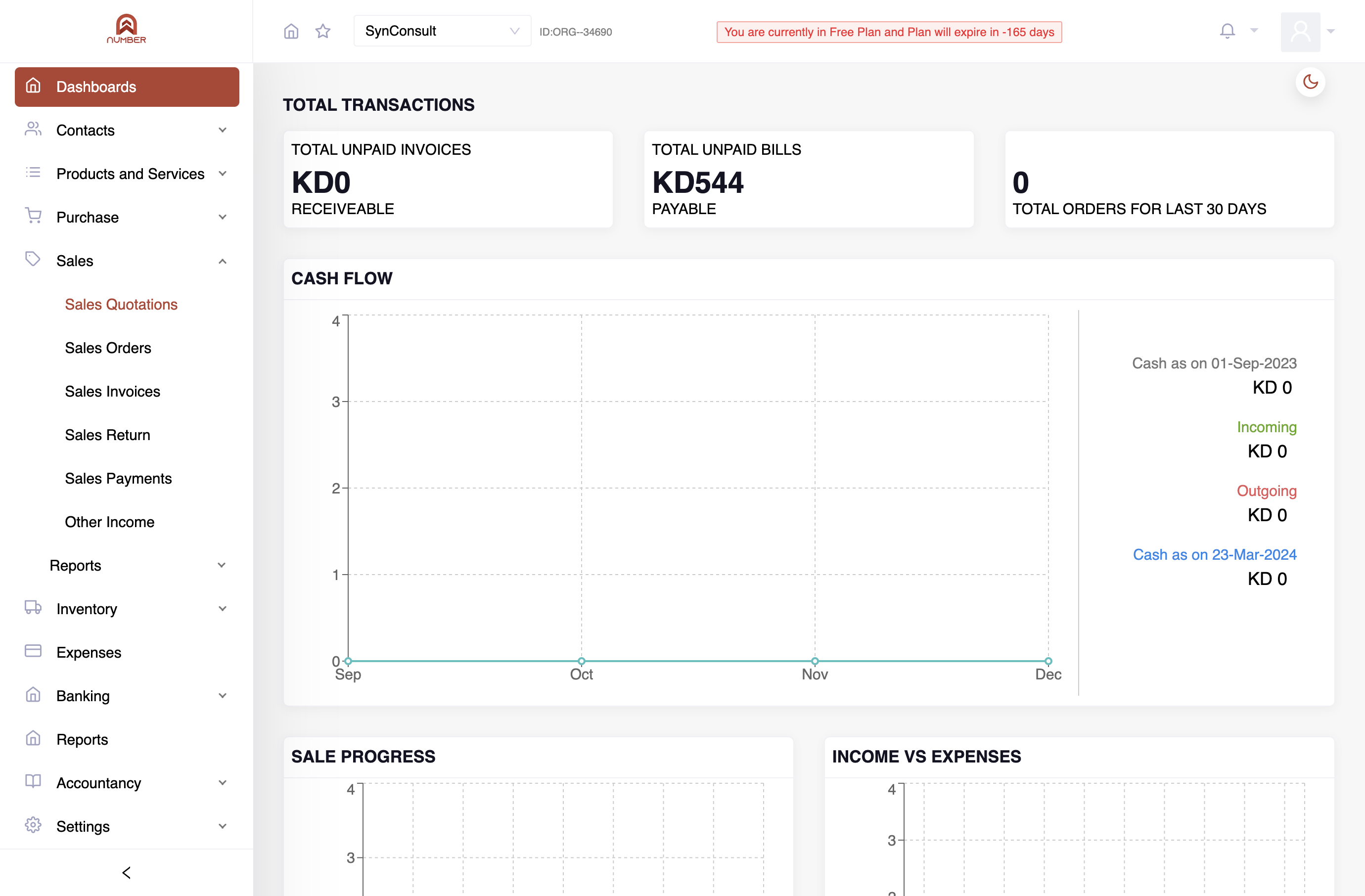Expand the Banking menu chevron
The image size is (1365, 896).
click(223, 696)
